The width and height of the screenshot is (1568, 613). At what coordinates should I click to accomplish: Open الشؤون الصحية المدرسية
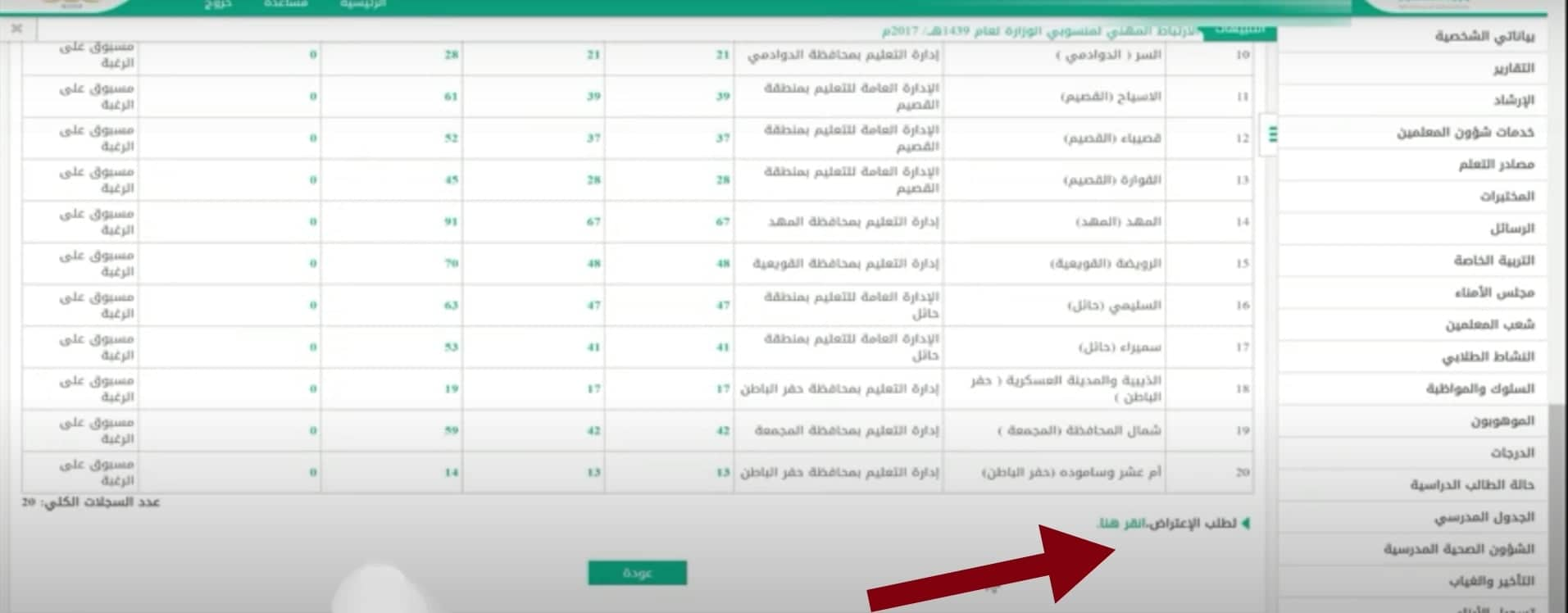point(1460,549)
